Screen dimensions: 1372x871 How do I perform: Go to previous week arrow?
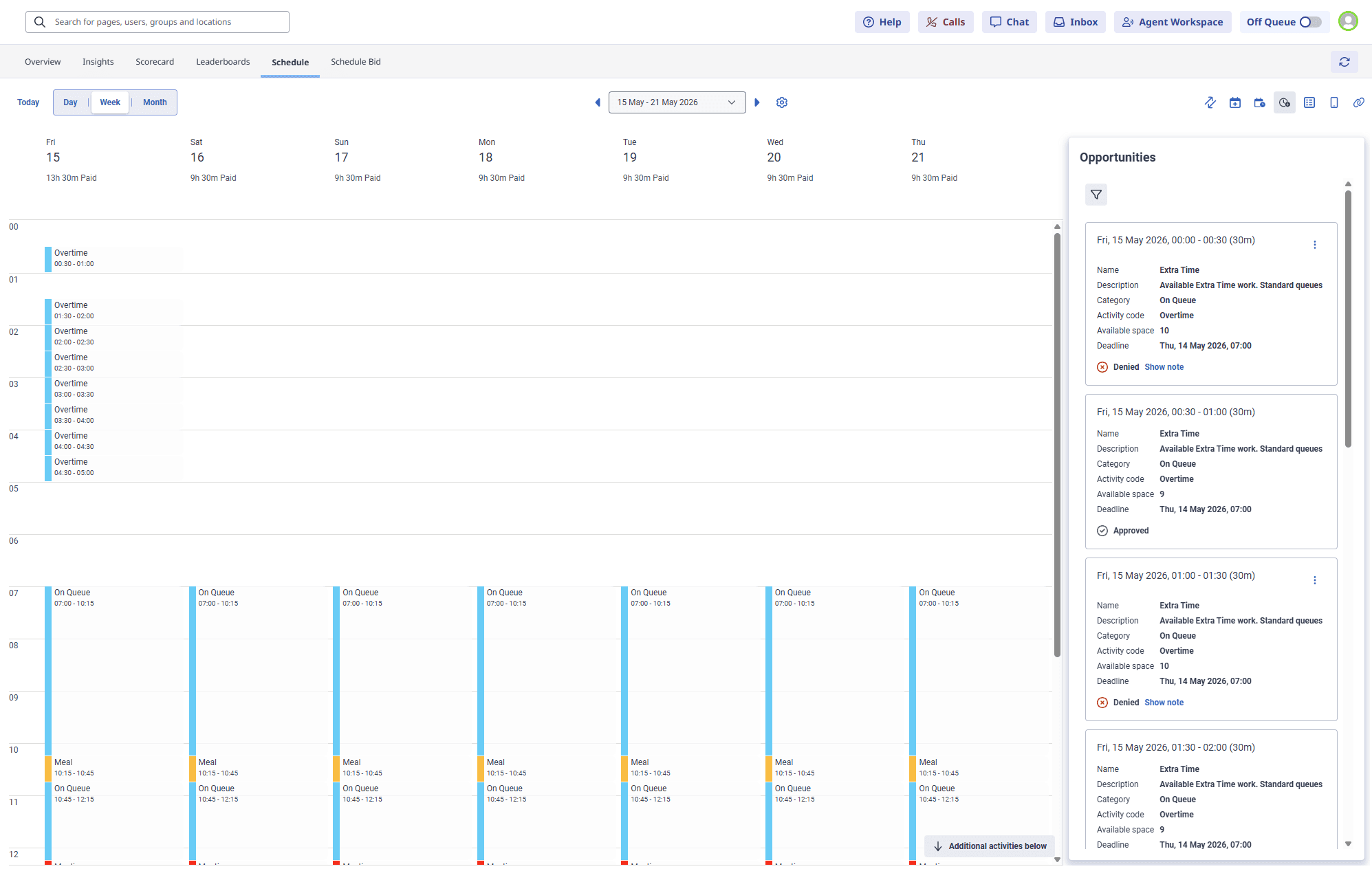click(x=598, y=102)
